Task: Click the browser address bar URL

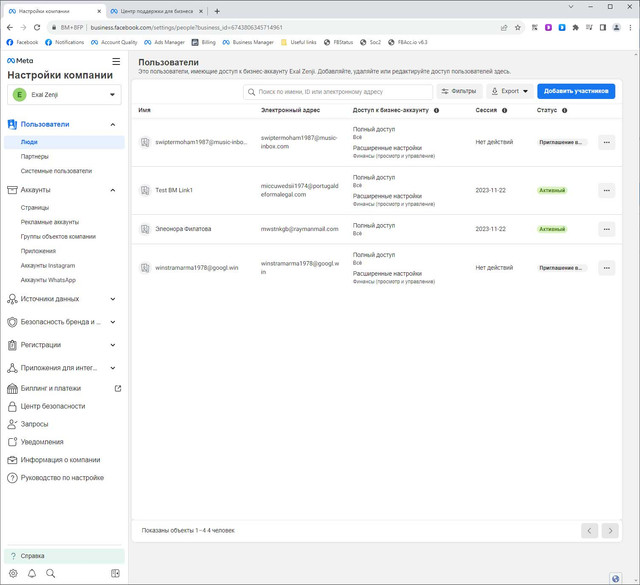Action: coord(187,27)
